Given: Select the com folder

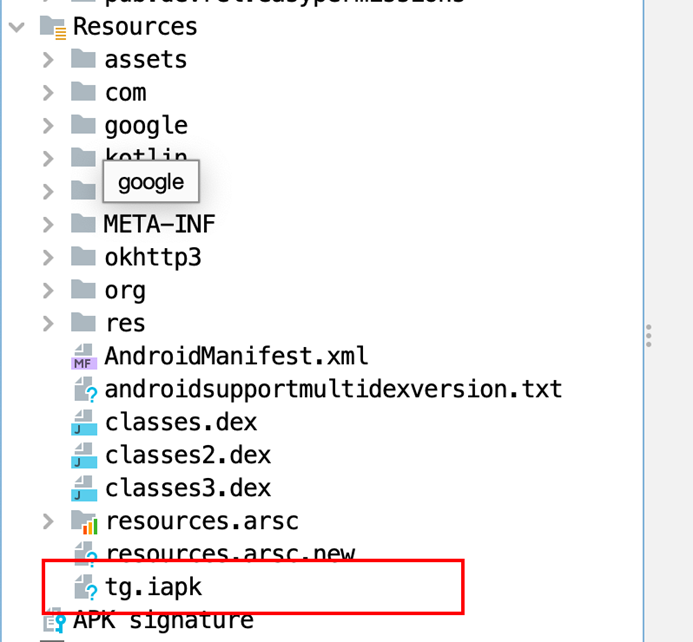Looking at the screenshot, I should (x=125, y=92).
